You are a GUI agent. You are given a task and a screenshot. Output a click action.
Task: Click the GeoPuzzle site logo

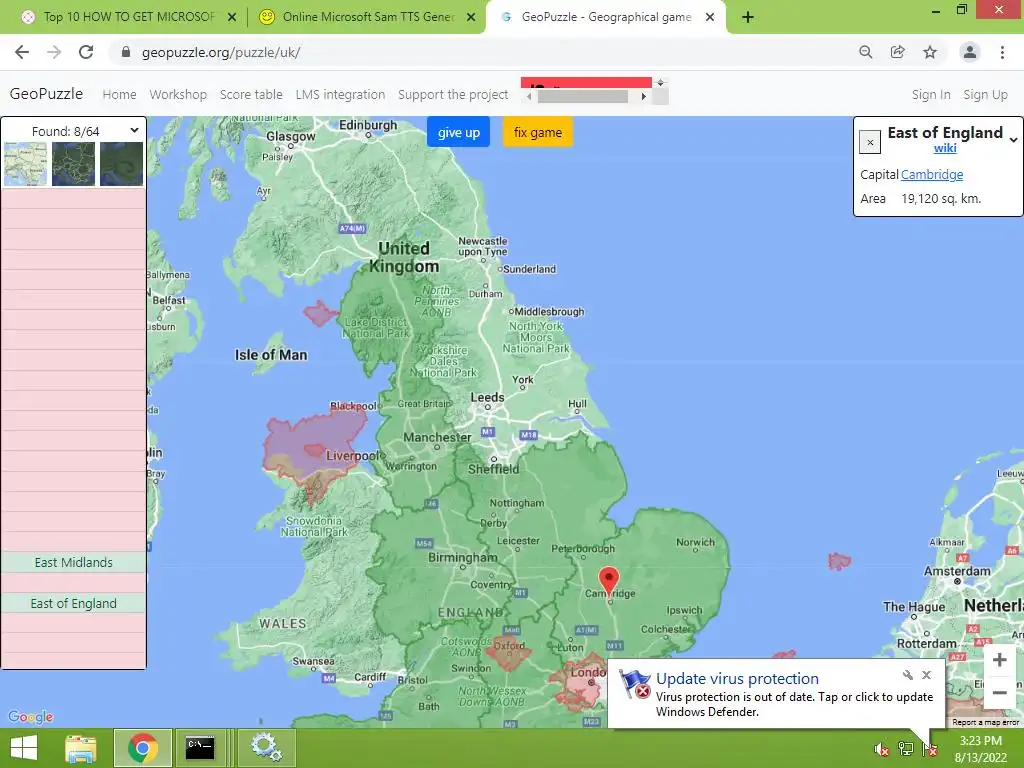tap(46, 93)
